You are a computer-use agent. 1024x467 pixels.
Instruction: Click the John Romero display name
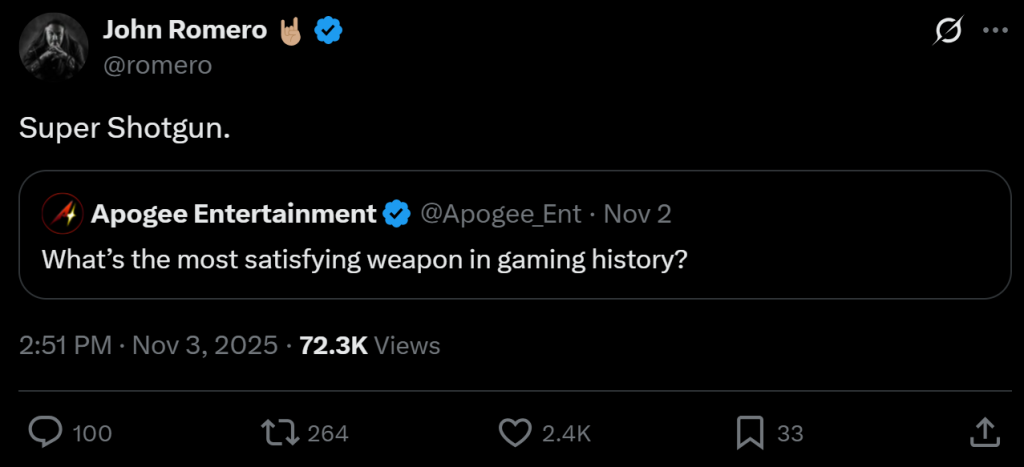point(184,31)
